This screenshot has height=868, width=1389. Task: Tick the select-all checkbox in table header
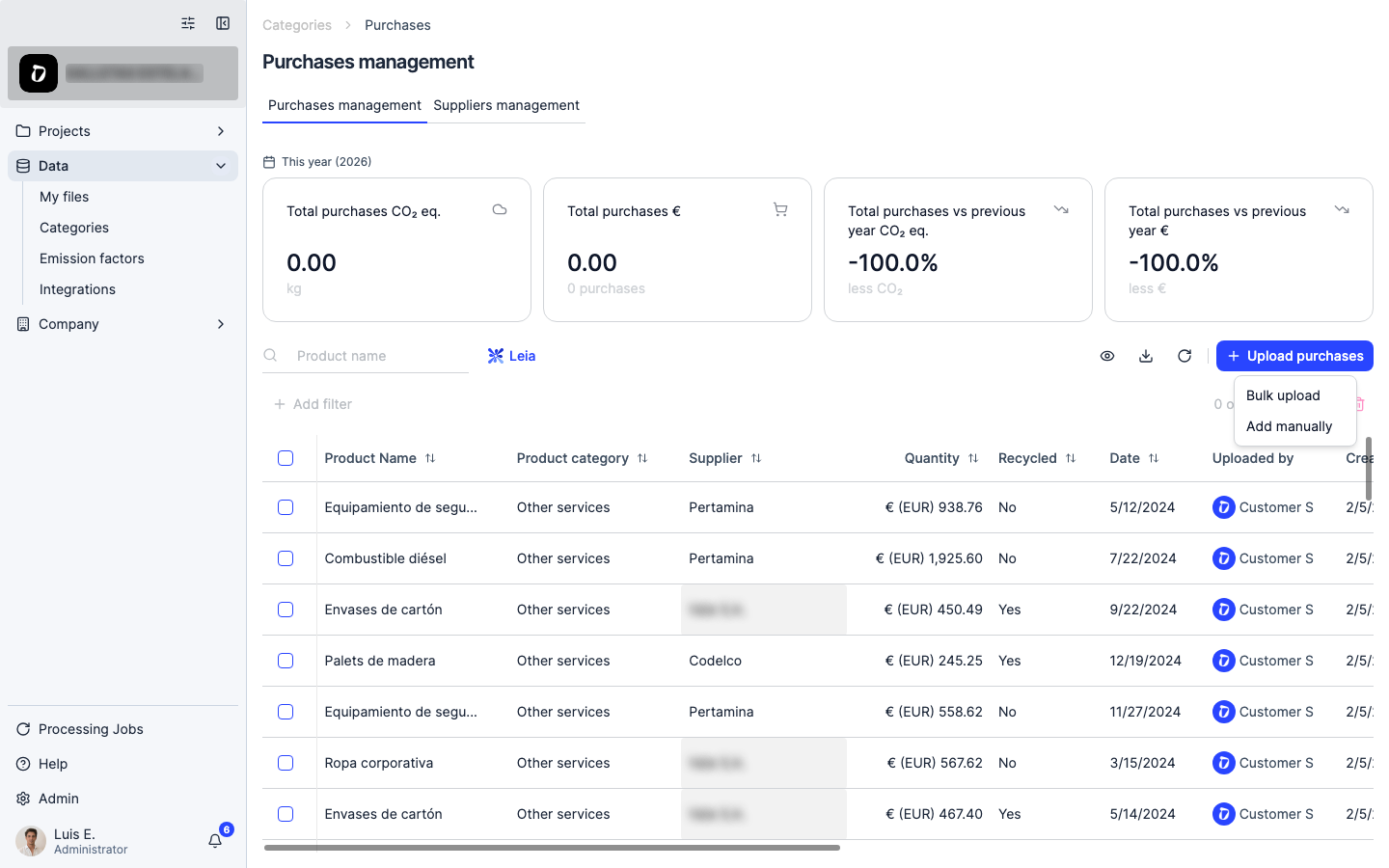coord(286,458)
